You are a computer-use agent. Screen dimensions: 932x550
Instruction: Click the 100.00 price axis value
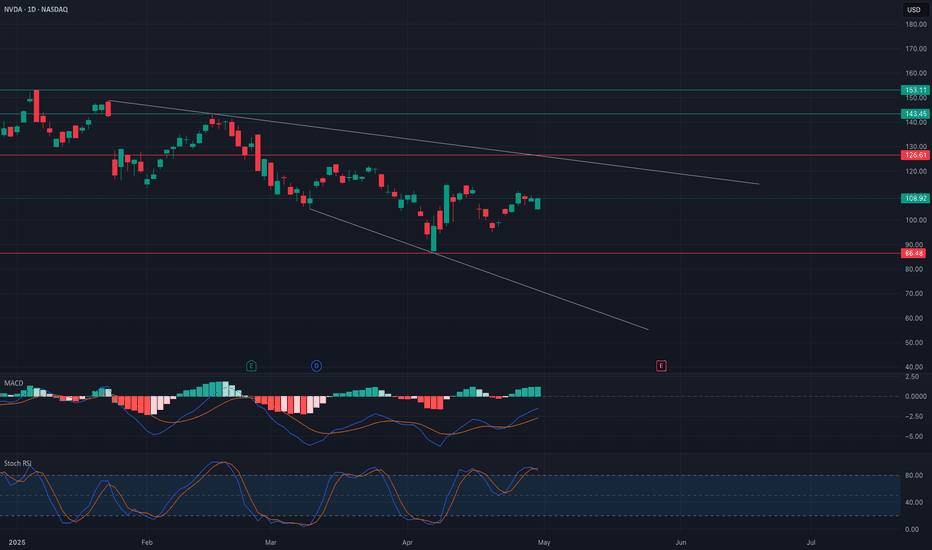[x=916, y=220]
